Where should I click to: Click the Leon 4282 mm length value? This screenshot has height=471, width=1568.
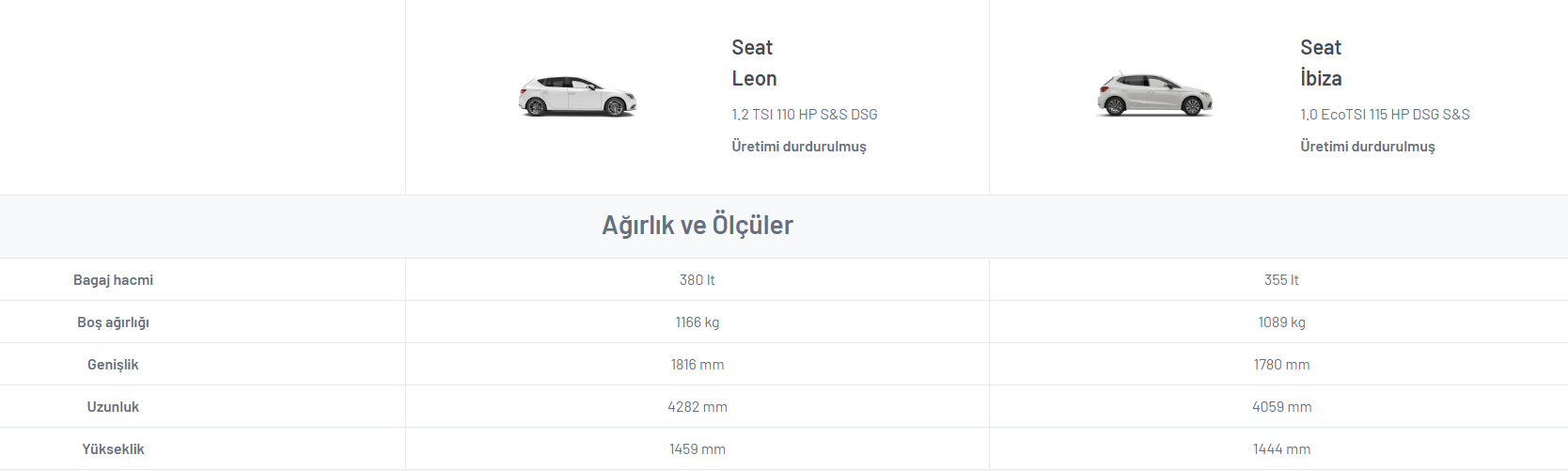[x=698, y=407]
